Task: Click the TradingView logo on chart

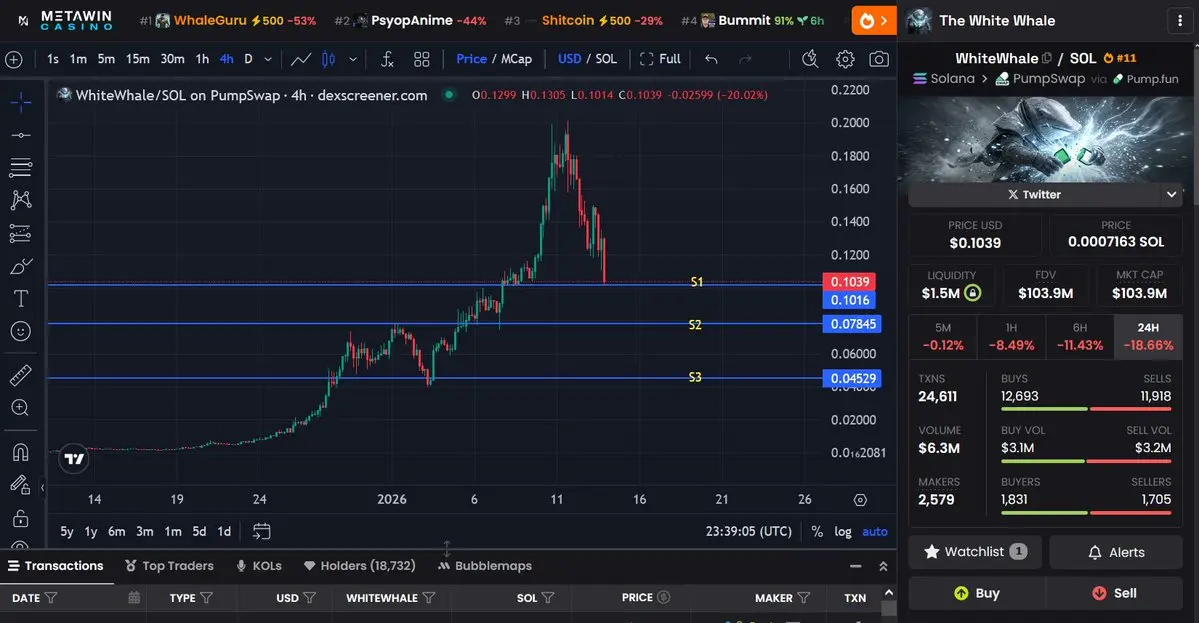Action: 74,459
